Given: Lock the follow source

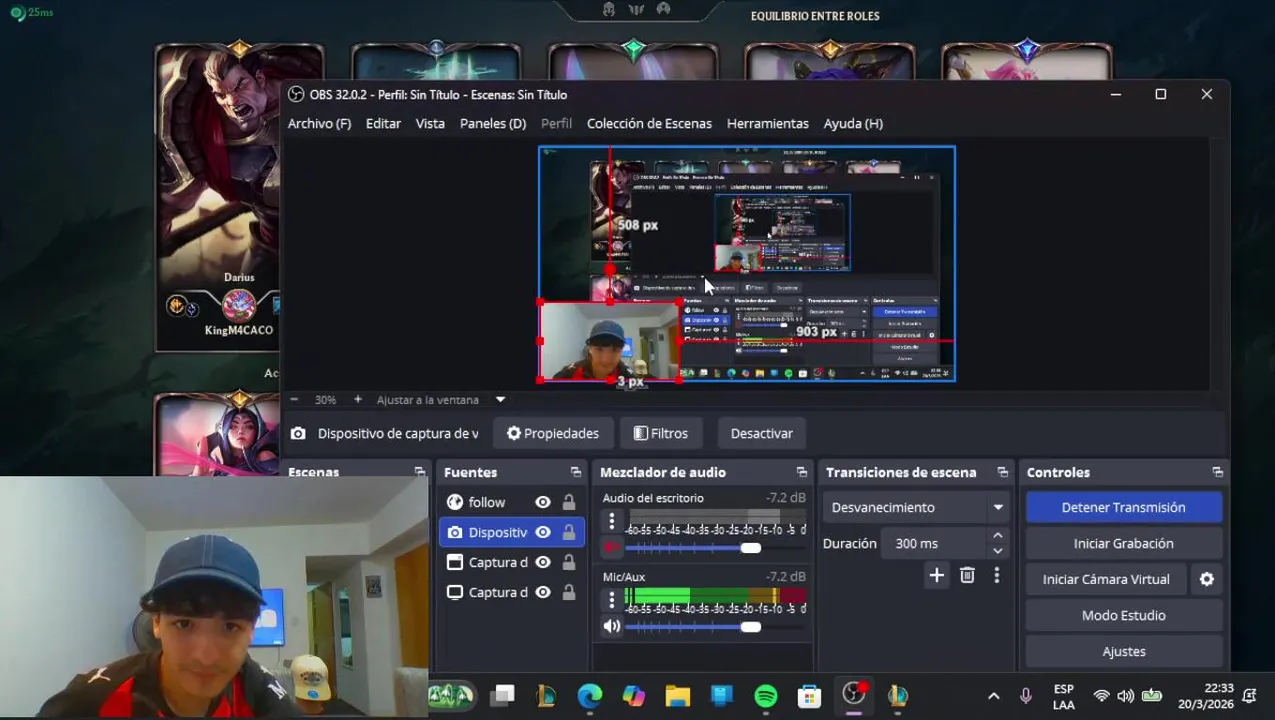Looking at the screenshot, I should point(568,502).
